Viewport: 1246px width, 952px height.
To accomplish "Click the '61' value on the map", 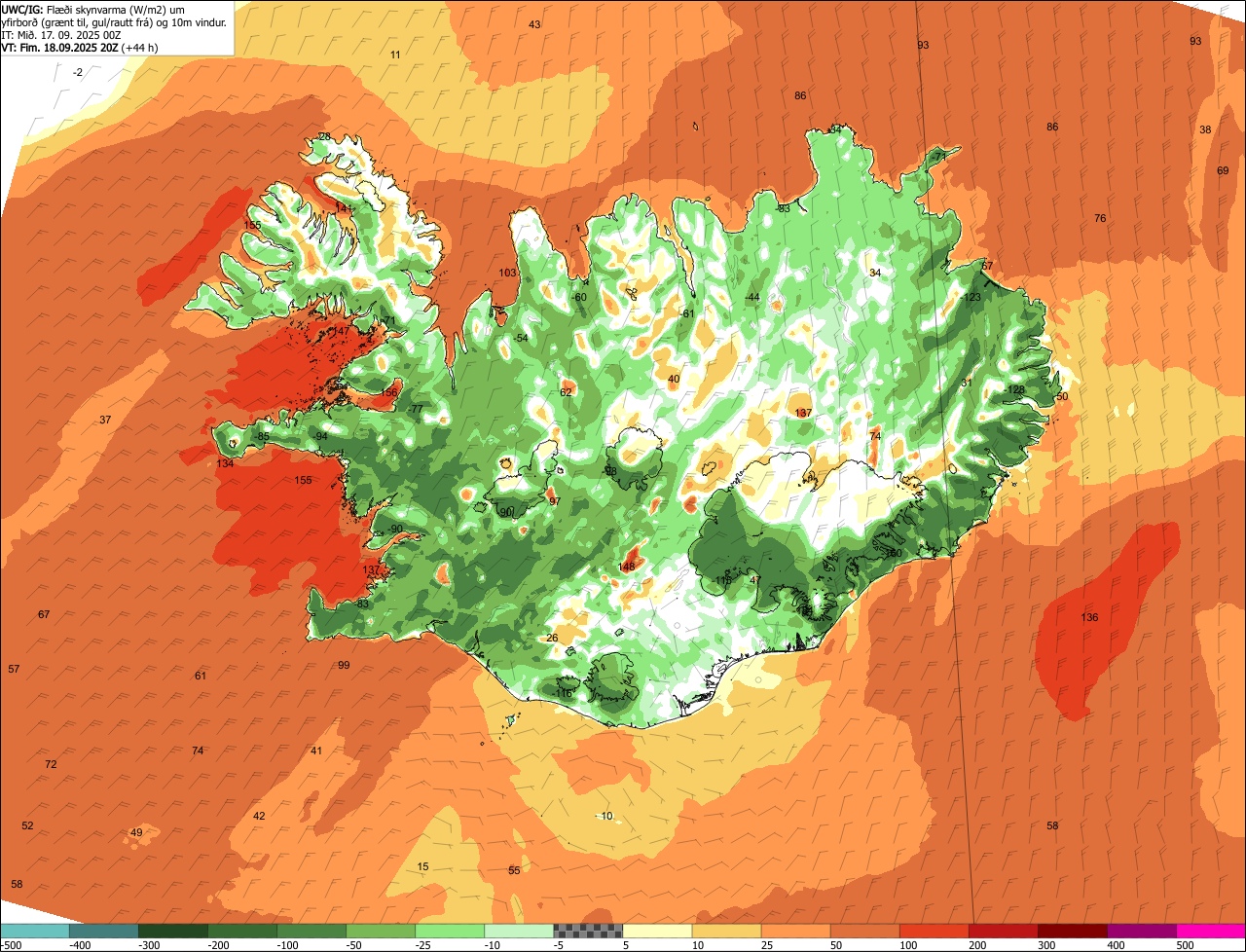I will pos(201,676).
